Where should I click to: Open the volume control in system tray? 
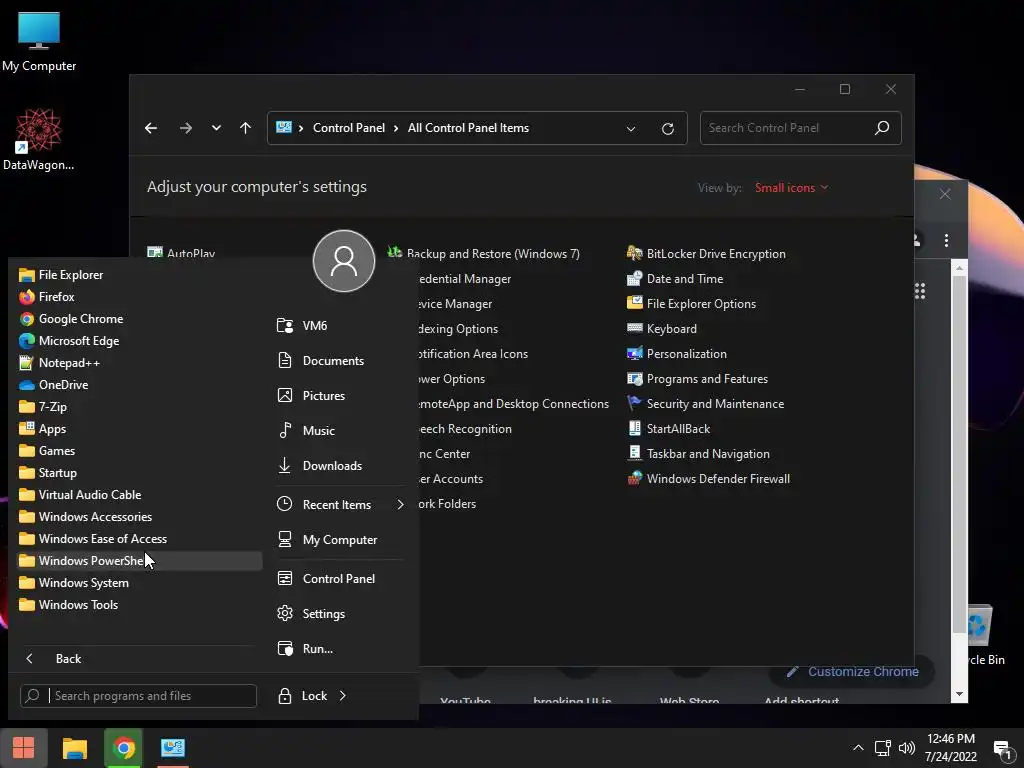coord(906,748)
